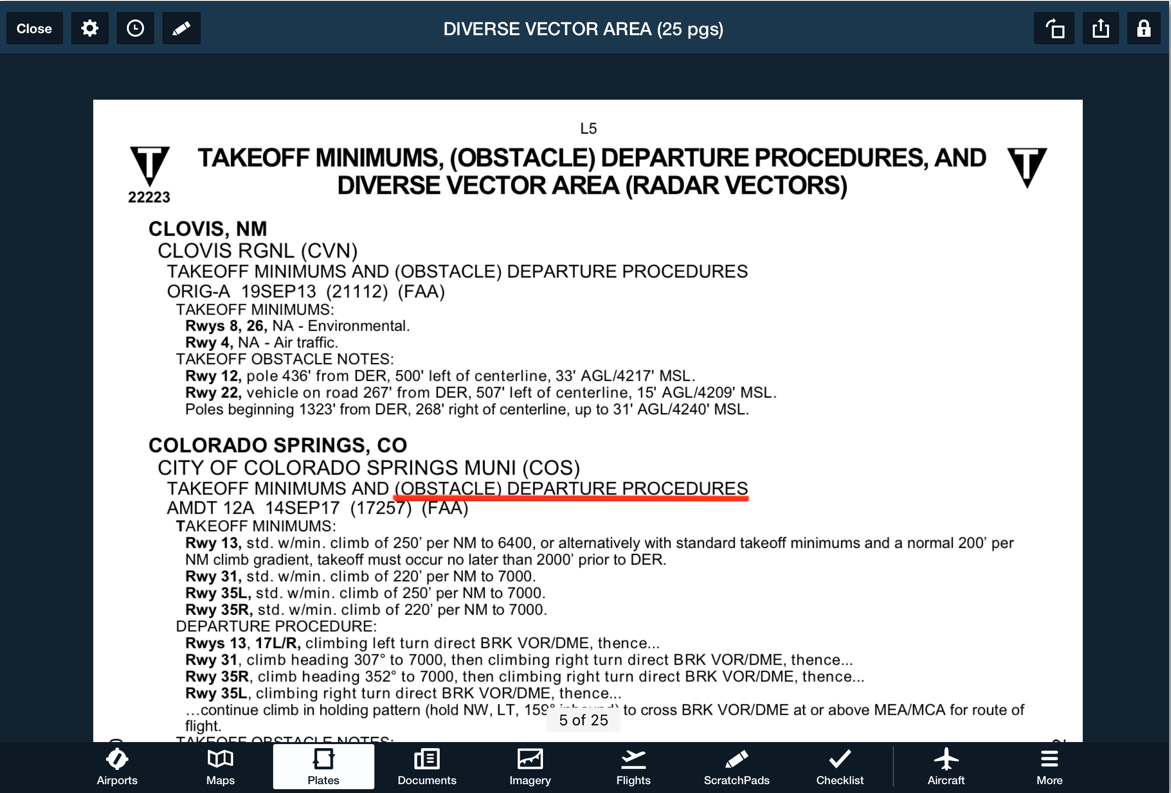Click the 'CLOVIS RGNL (CVN)' heading
The image size is (1171, 793).
258,251
